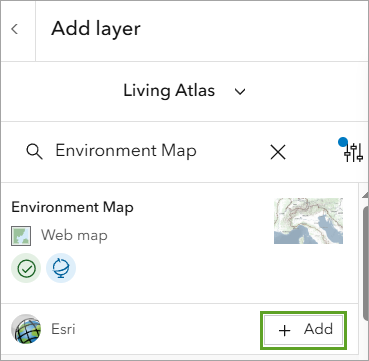
Task: Open the Living Atlas source dropdown
Action: click(x=184, y=91)
